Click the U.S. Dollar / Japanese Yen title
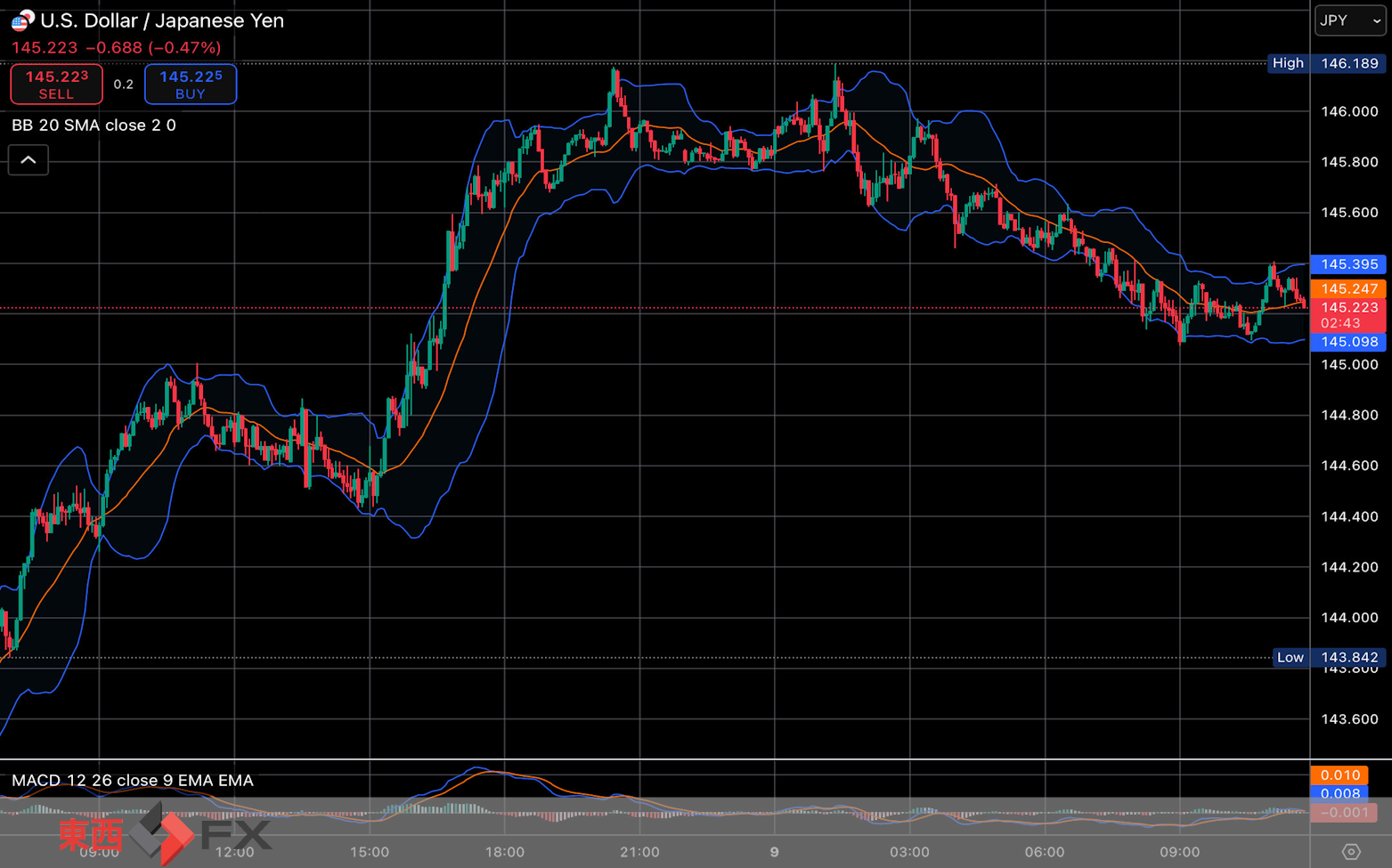The image size is (1392, 868). (162, 20)
